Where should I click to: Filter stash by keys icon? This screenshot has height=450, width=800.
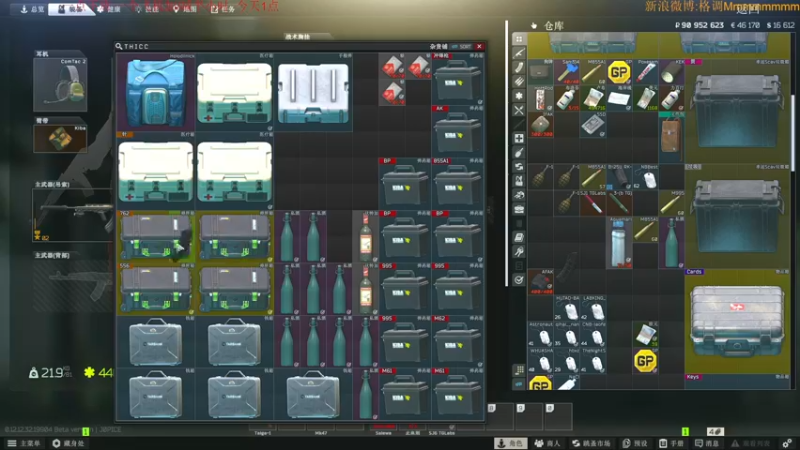519,252
